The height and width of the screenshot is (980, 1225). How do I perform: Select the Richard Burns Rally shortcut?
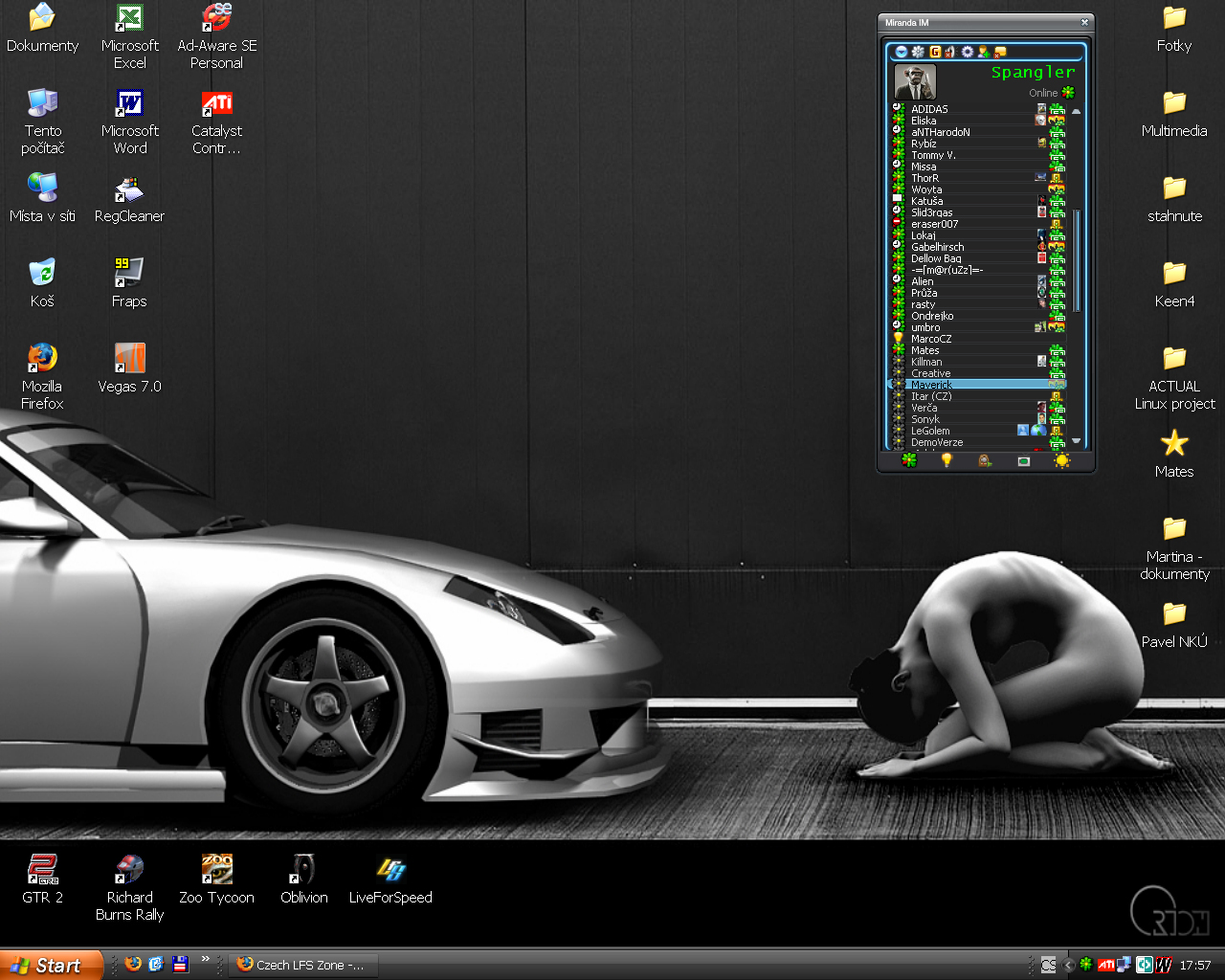click(129, 888)
